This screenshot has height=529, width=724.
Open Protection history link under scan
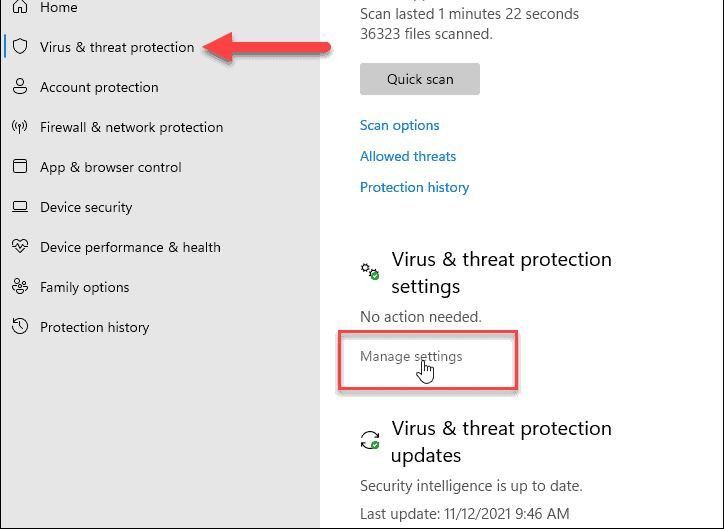(x=414, y=187)
